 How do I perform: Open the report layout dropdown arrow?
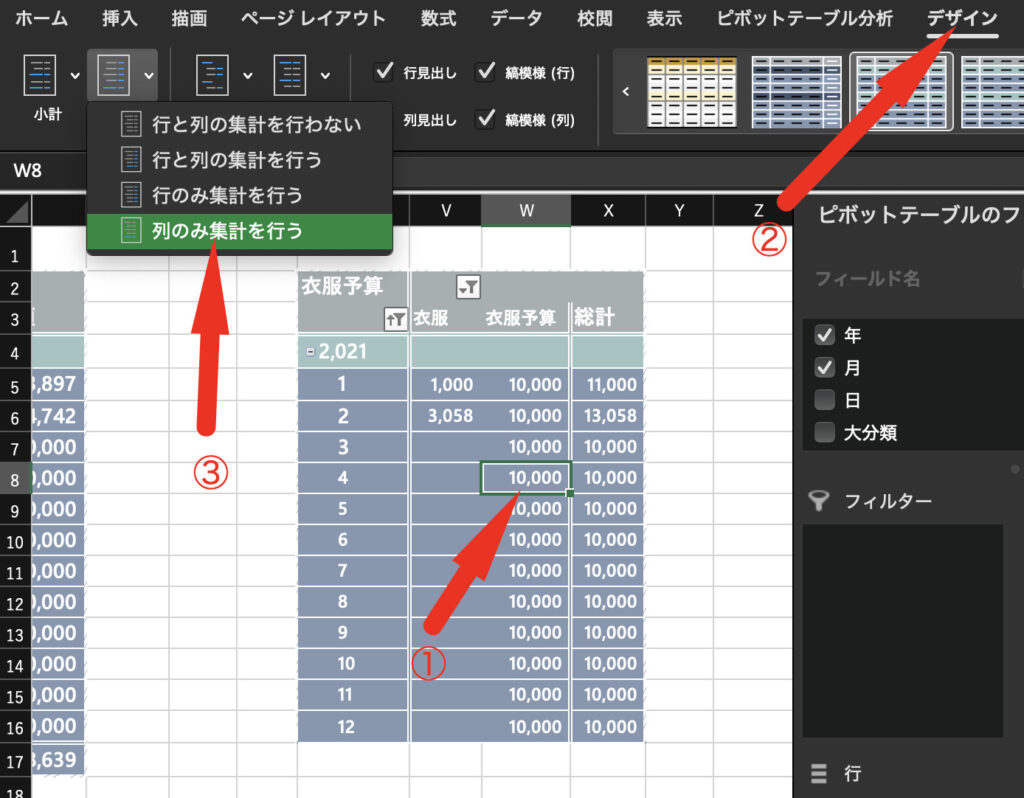point(249,76)
